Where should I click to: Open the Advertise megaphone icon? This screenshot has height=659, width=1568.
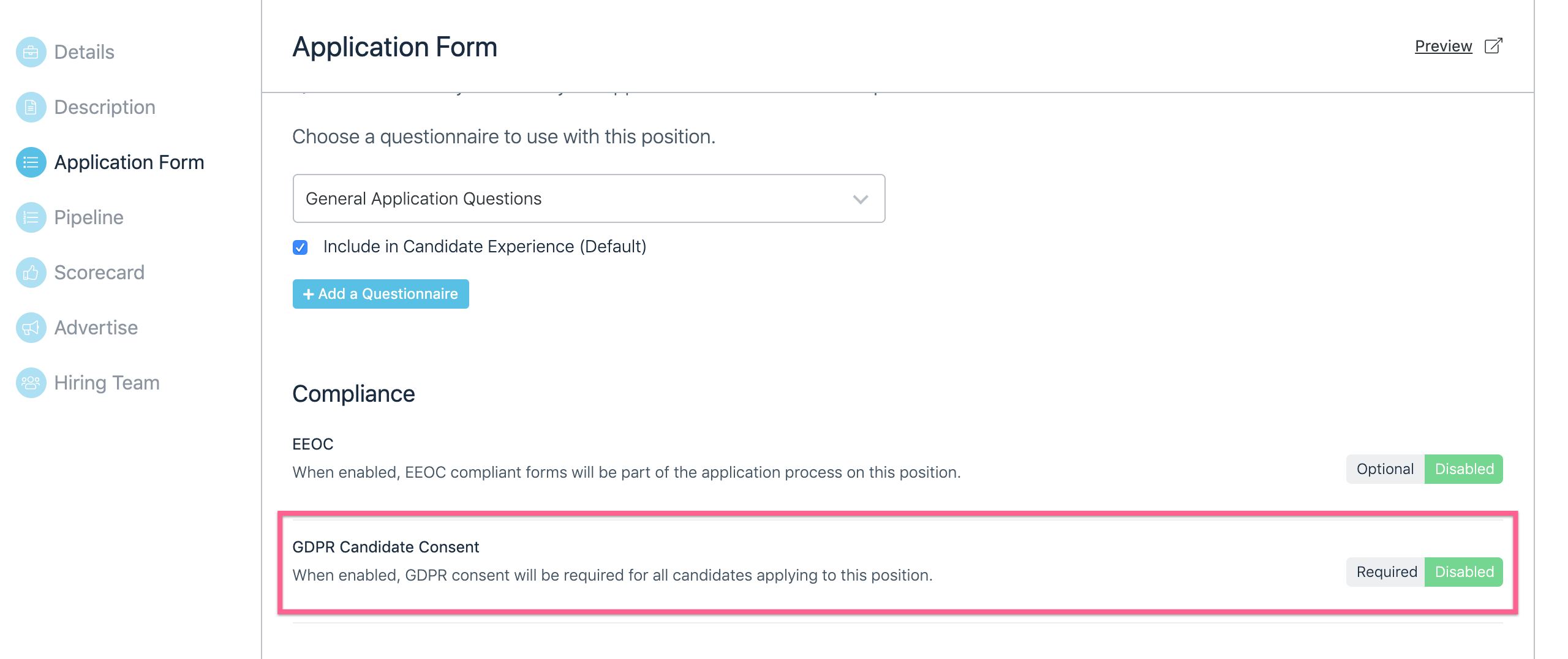pyautogui.click(x=31, y=328)
